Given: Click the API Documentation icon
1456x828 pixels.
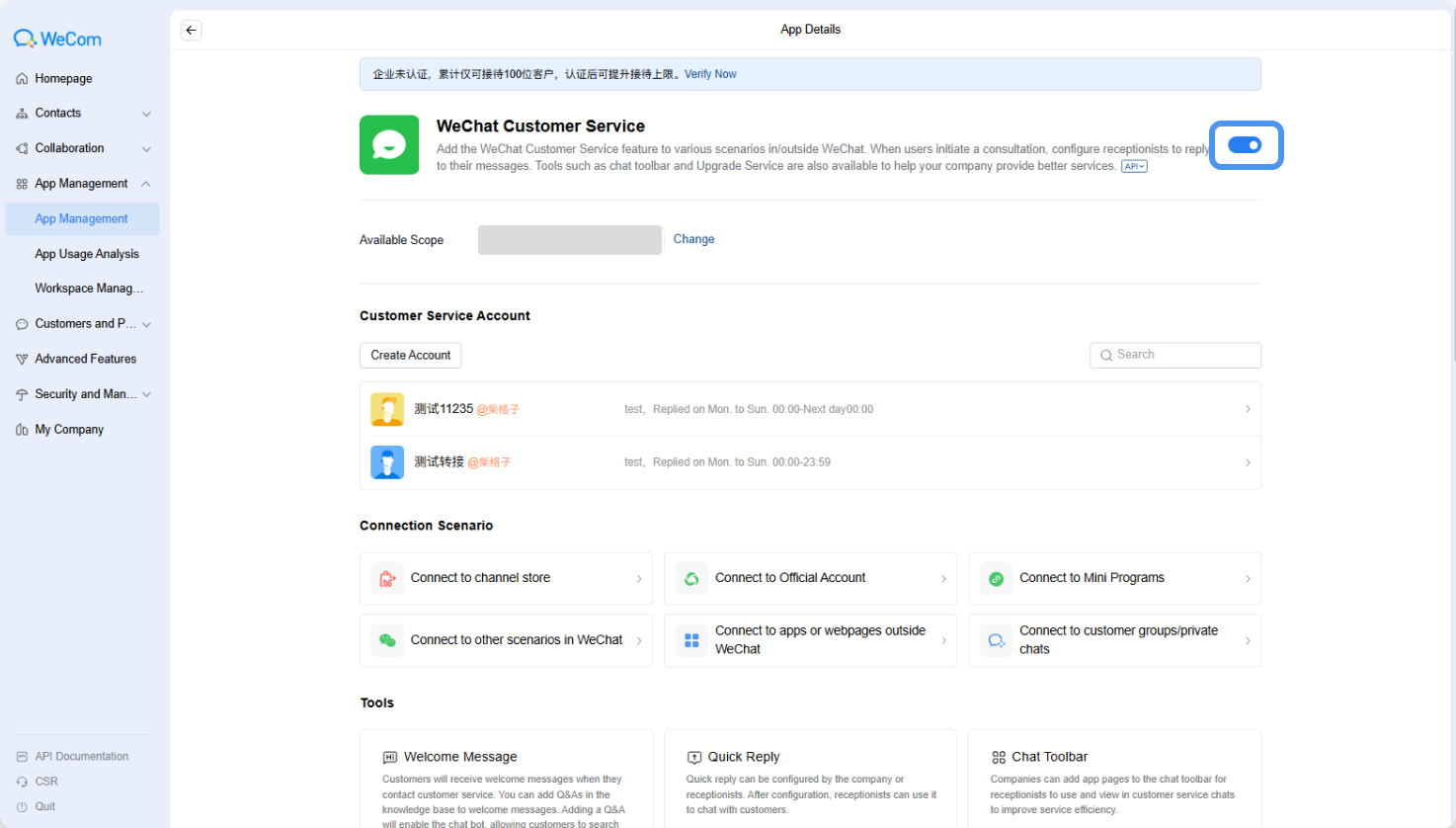Looking at the screenshot, I should 22,757.
